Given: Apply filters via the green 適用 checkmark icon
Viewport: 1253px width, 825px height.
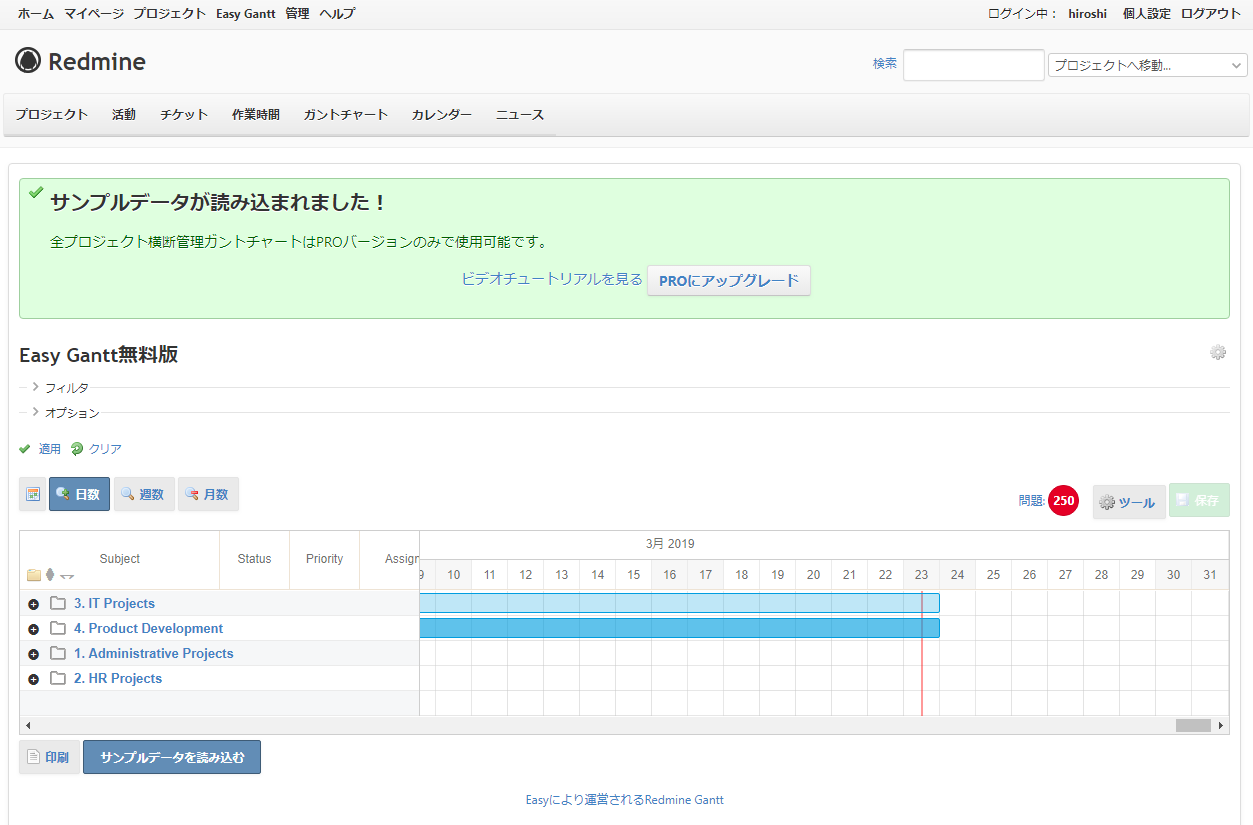Looking at the screenshot, I should (25, 448).
